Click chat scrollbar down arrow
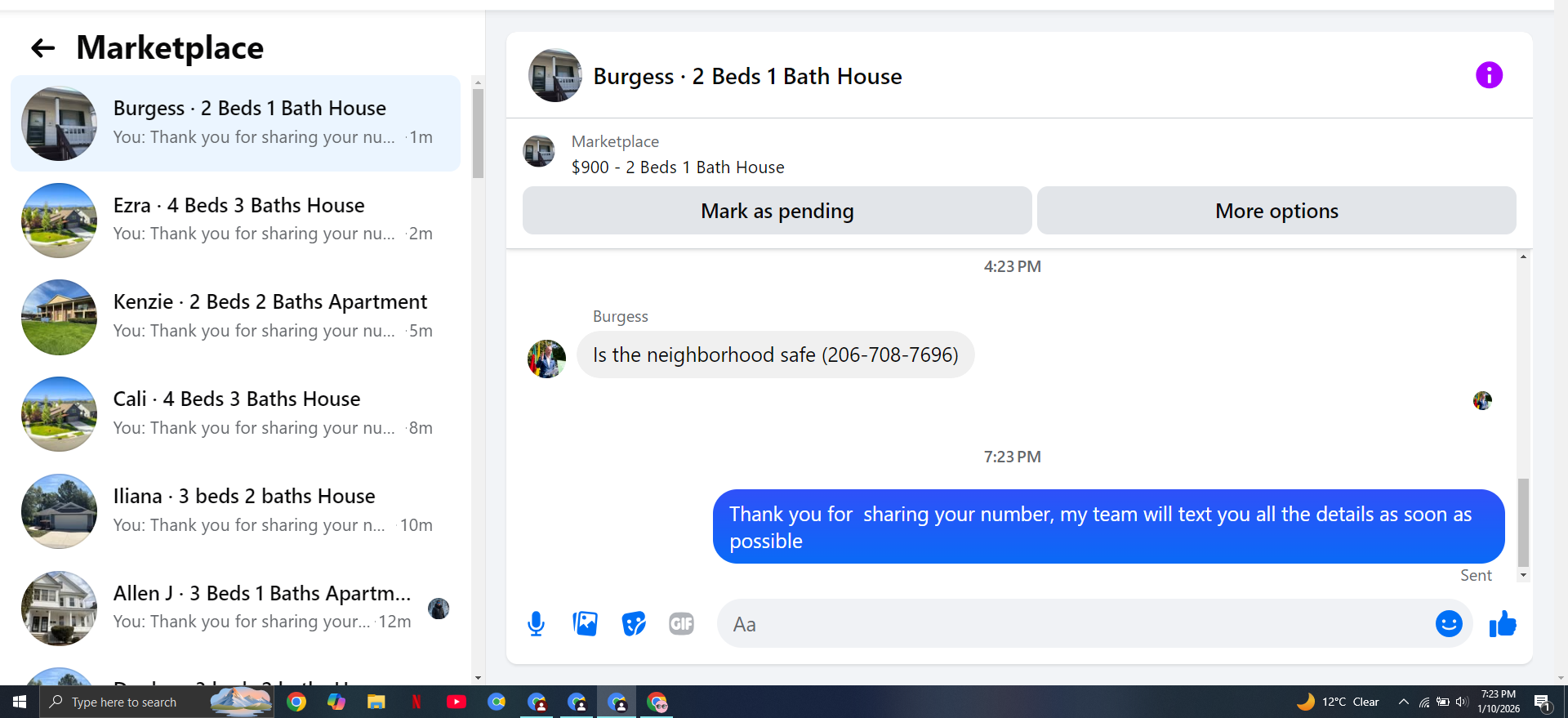 pyautogui.click(x=1523, y=576)
